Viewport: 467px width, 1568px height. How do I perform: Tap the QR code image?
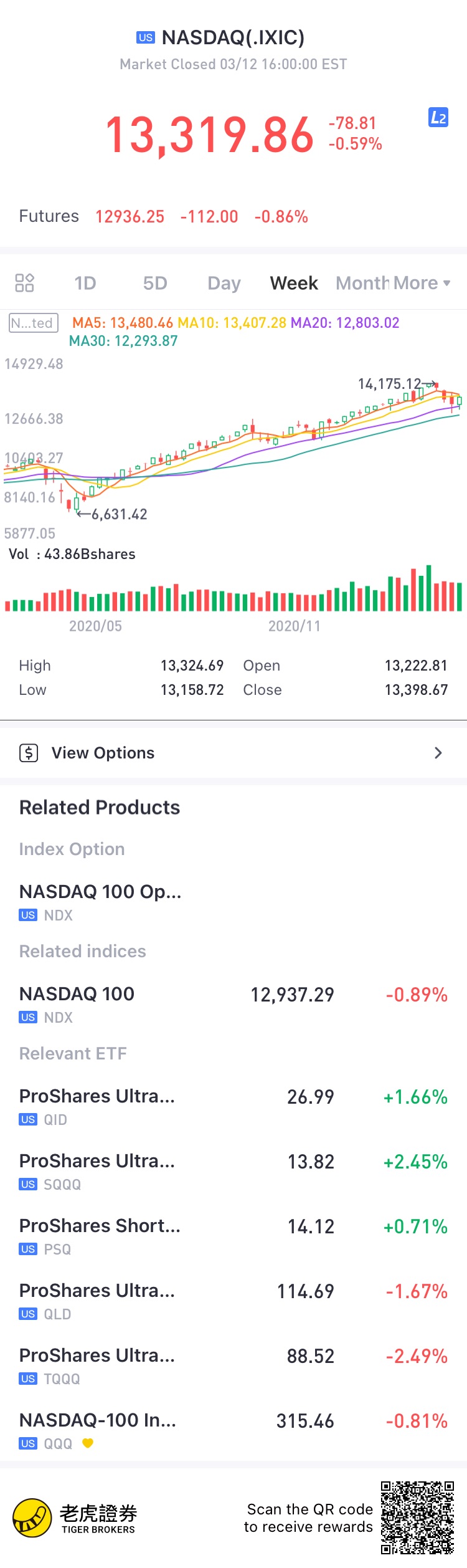pyautogui.click(x=417, y=1518)
